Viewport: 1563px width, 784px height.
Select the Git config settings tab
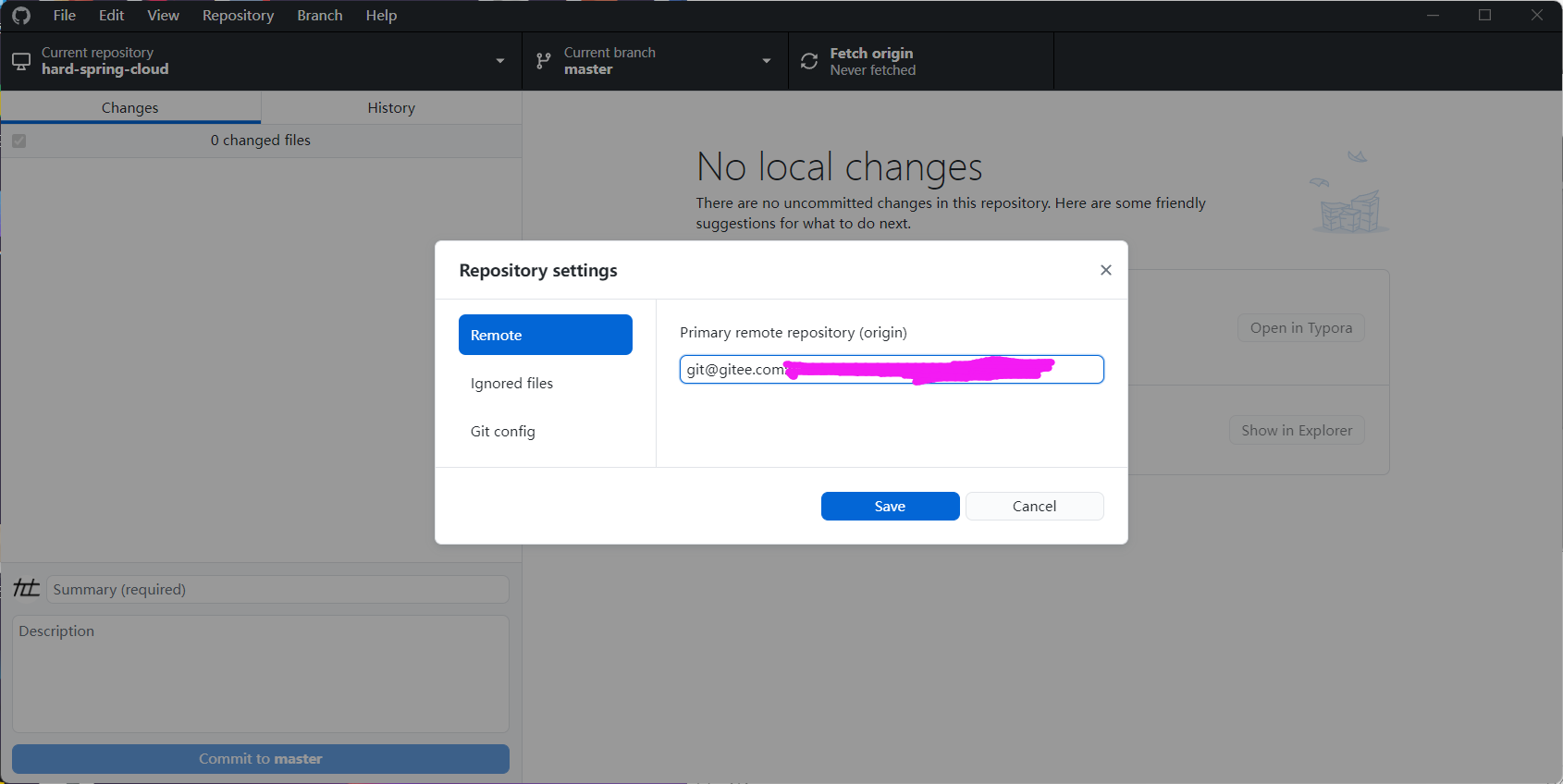(546, 431)
